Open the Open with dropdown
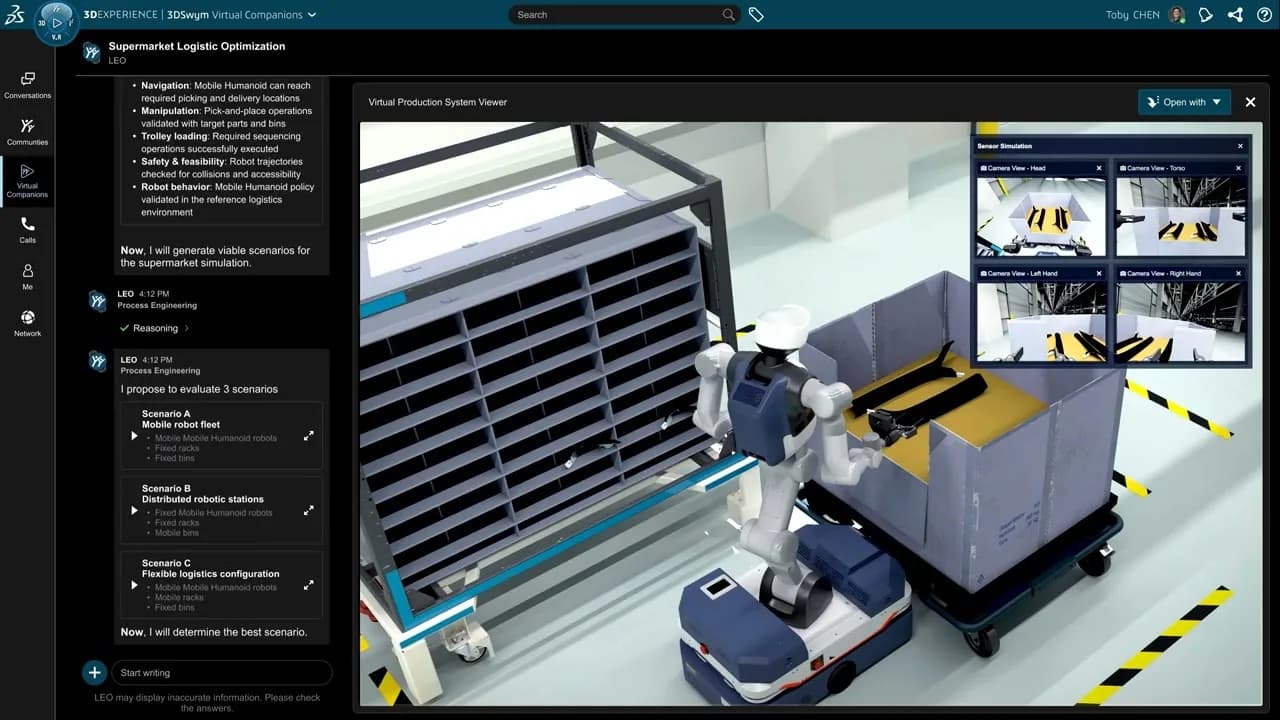Viewport: 1280px width, 720px height. 1185,102
